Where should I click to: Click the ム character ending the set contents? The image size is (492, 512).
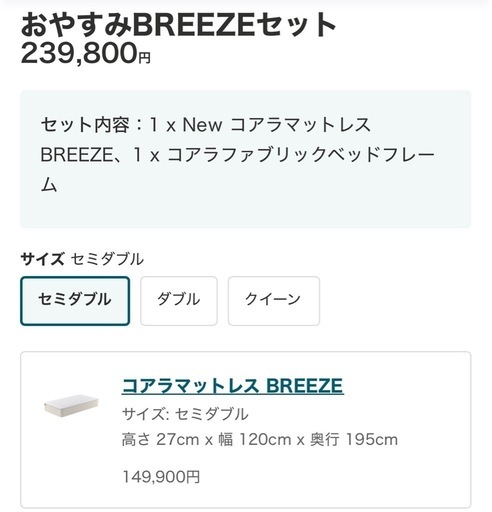click(x=49, y=185)
